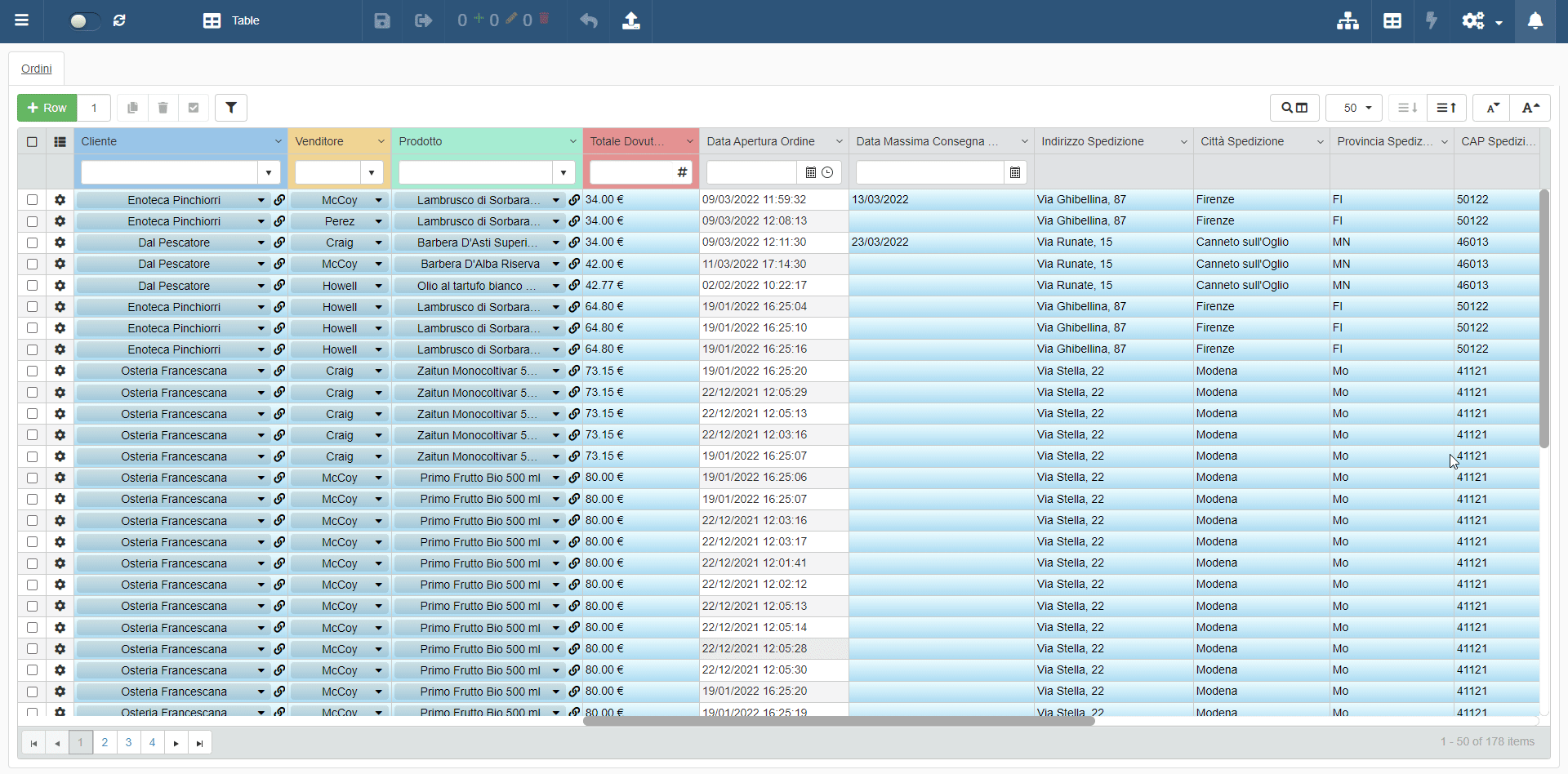Toggle the switch in the top bar
The height and width of the screenshot is (774, 1568).
click(x=84, y=21)
